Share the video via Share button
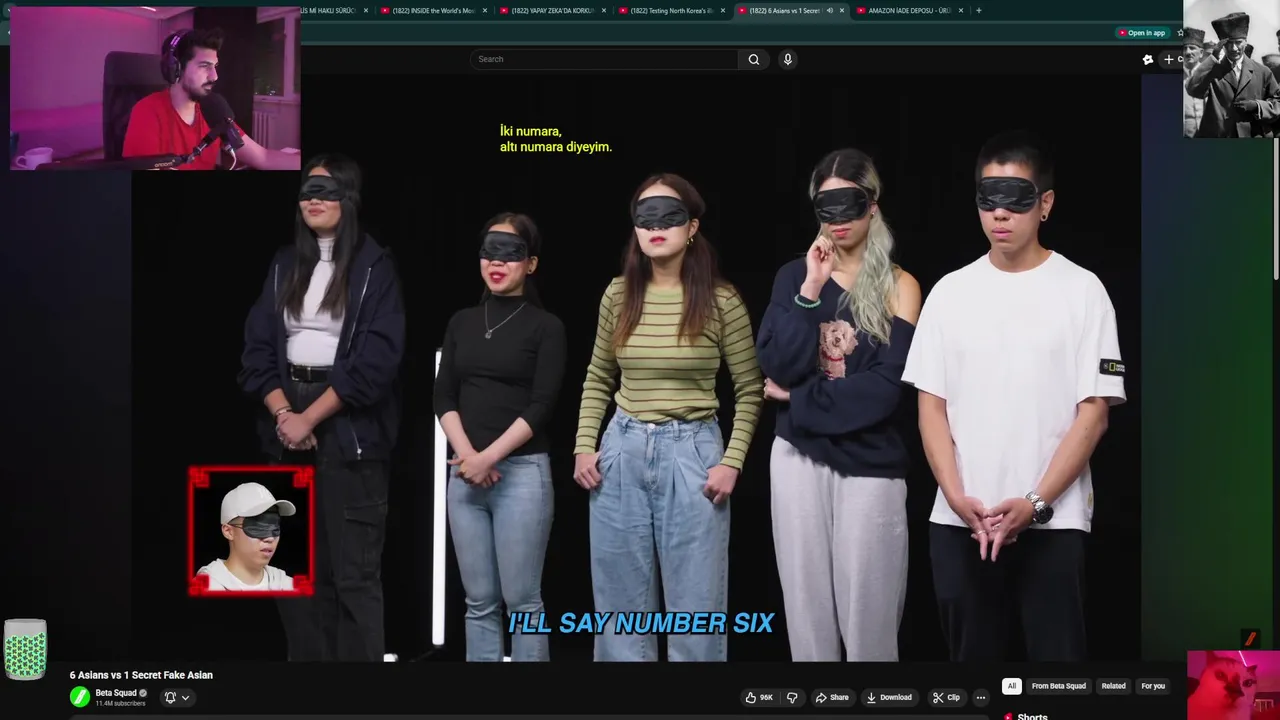 832,697
